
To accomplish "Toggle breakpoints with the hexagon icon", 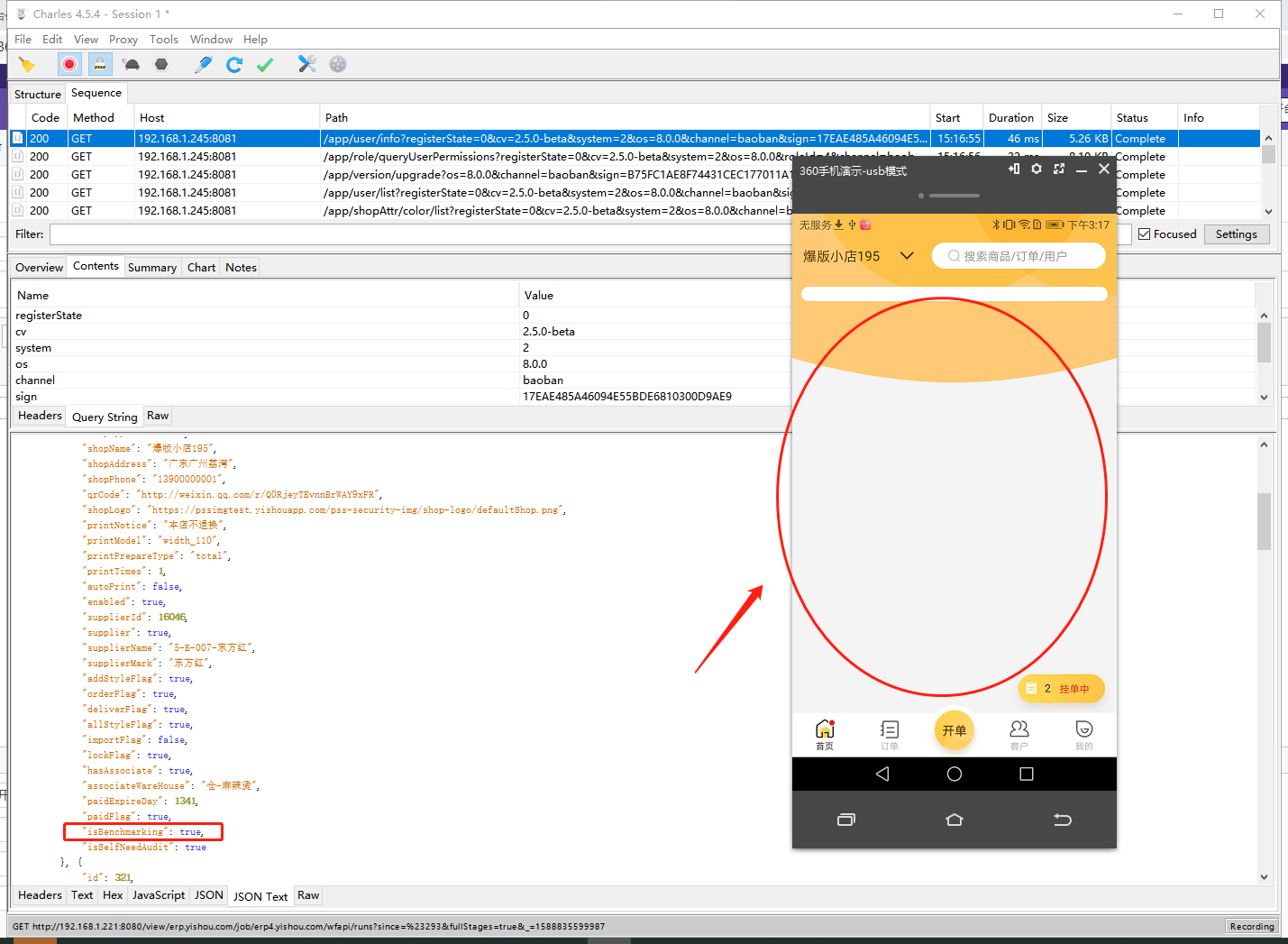I will coord(161,64).
